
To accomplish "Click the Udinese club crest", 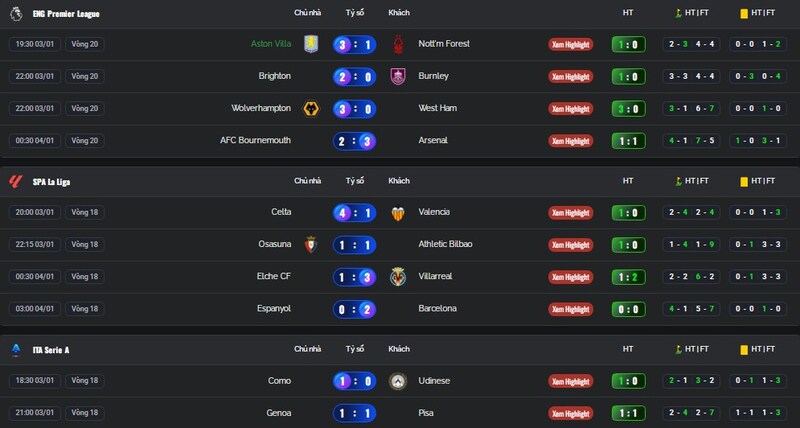I will point(399,380).
